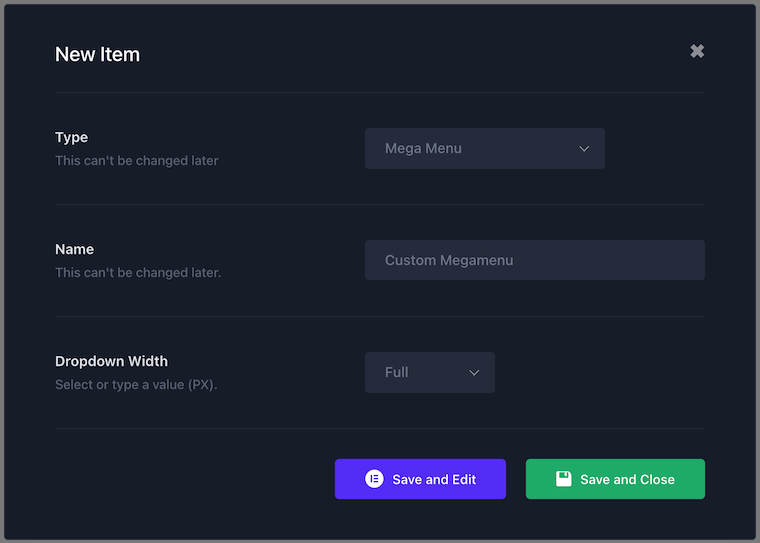Click the Full value text in width selector
The height and width of the screenshot is (543, 760).
click(x=396, y=372)
